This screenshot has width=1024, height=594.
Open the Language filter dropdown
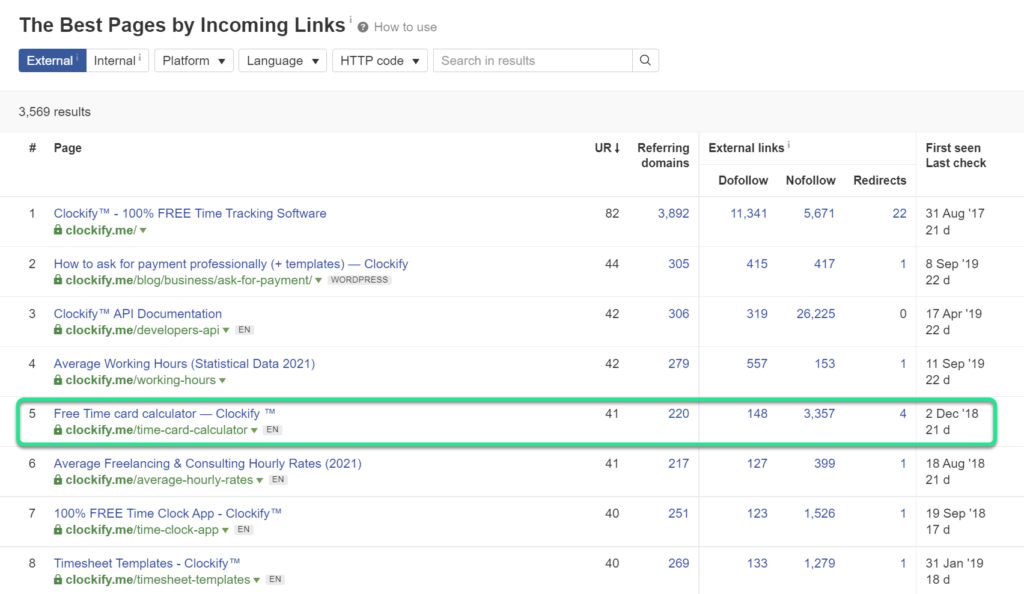[x=282, y=60]
